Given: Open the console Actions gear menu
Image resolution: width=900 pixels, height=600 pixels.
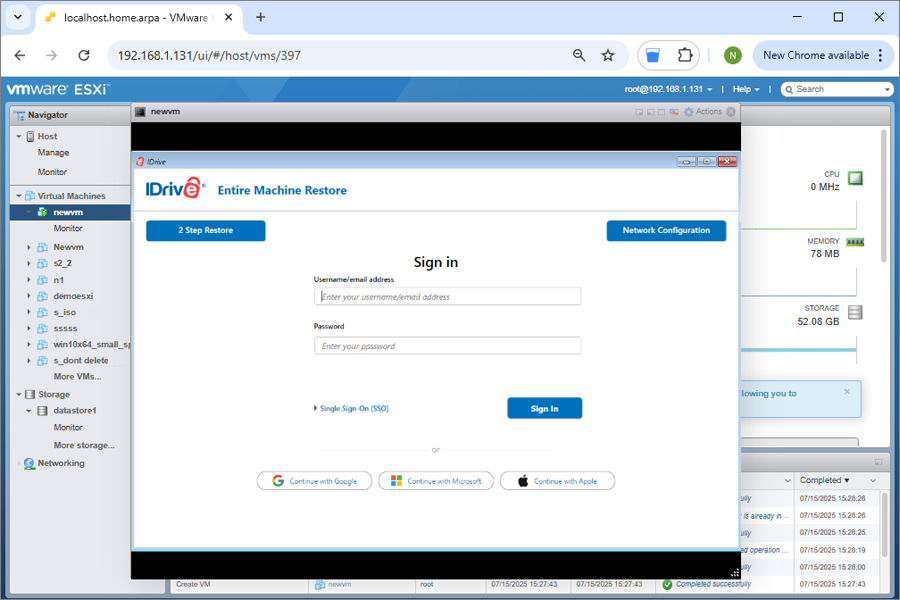Looking at the screenshot, I should pos(689,112).
